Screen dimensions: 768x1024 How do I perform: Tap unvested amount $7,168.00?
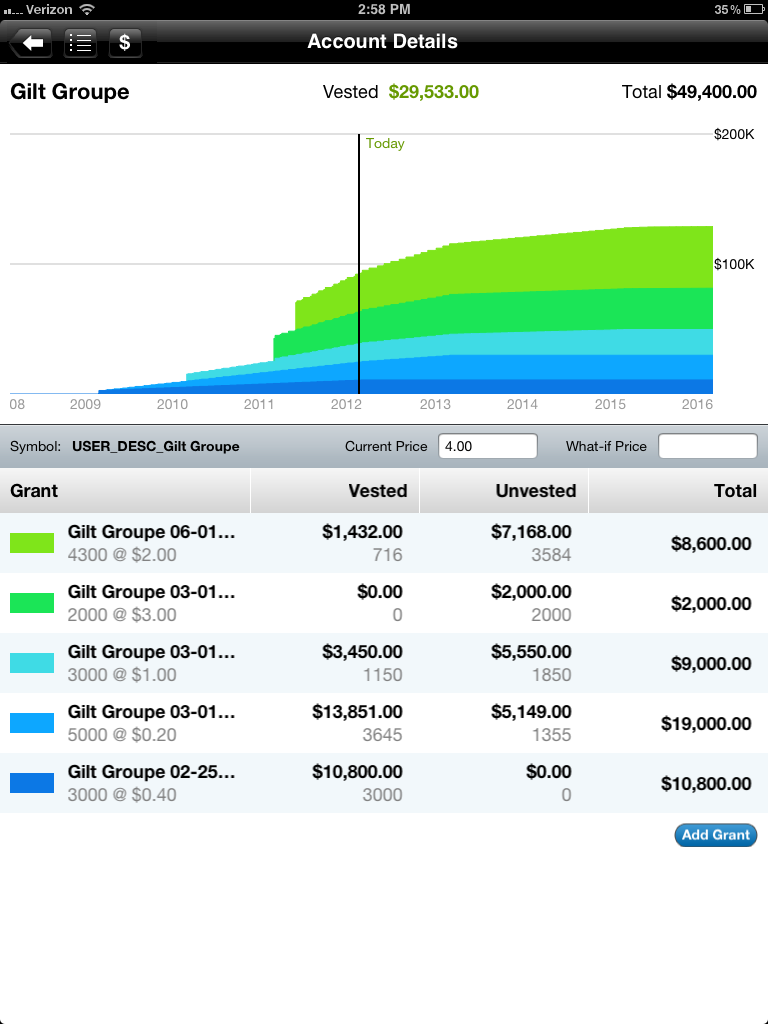[532, 532]
